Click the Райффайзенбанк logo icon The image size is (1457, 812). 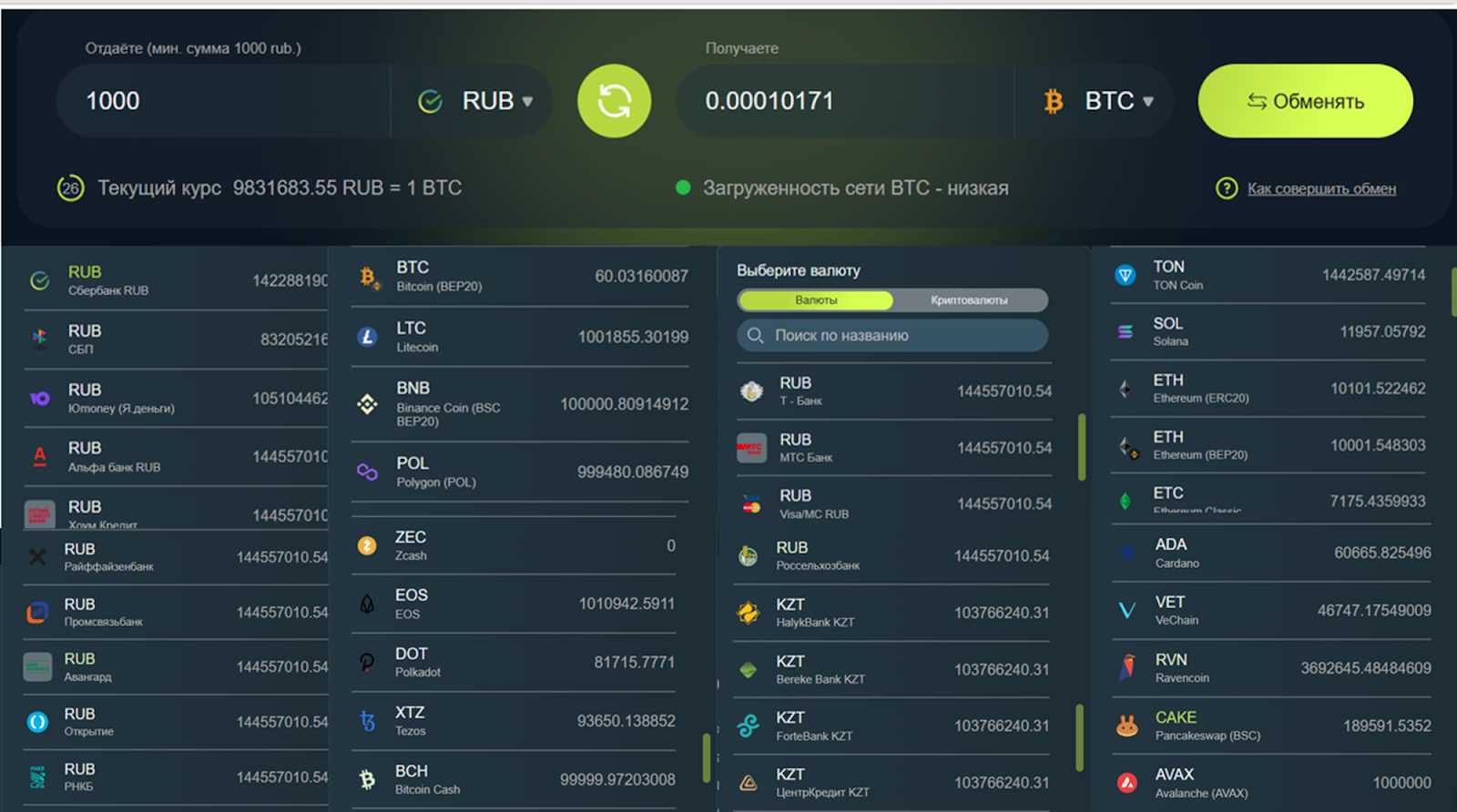(37, 556)
